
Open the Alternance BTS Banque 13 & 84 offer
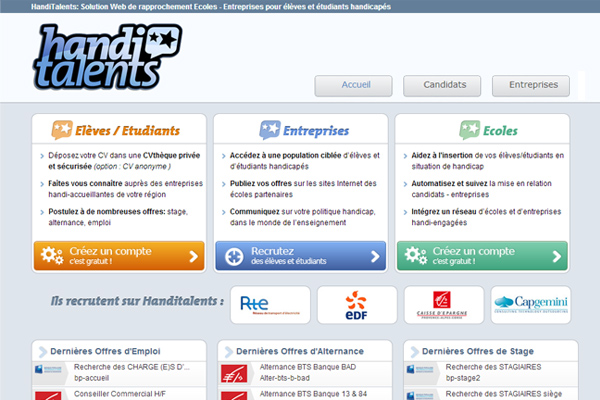[305, 394]
